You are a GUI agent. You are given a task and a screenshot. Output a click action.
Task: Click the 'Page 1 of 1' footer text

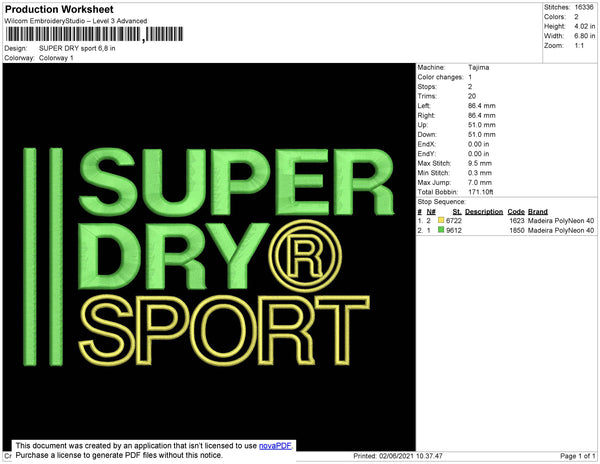click(x=578, y=456)
